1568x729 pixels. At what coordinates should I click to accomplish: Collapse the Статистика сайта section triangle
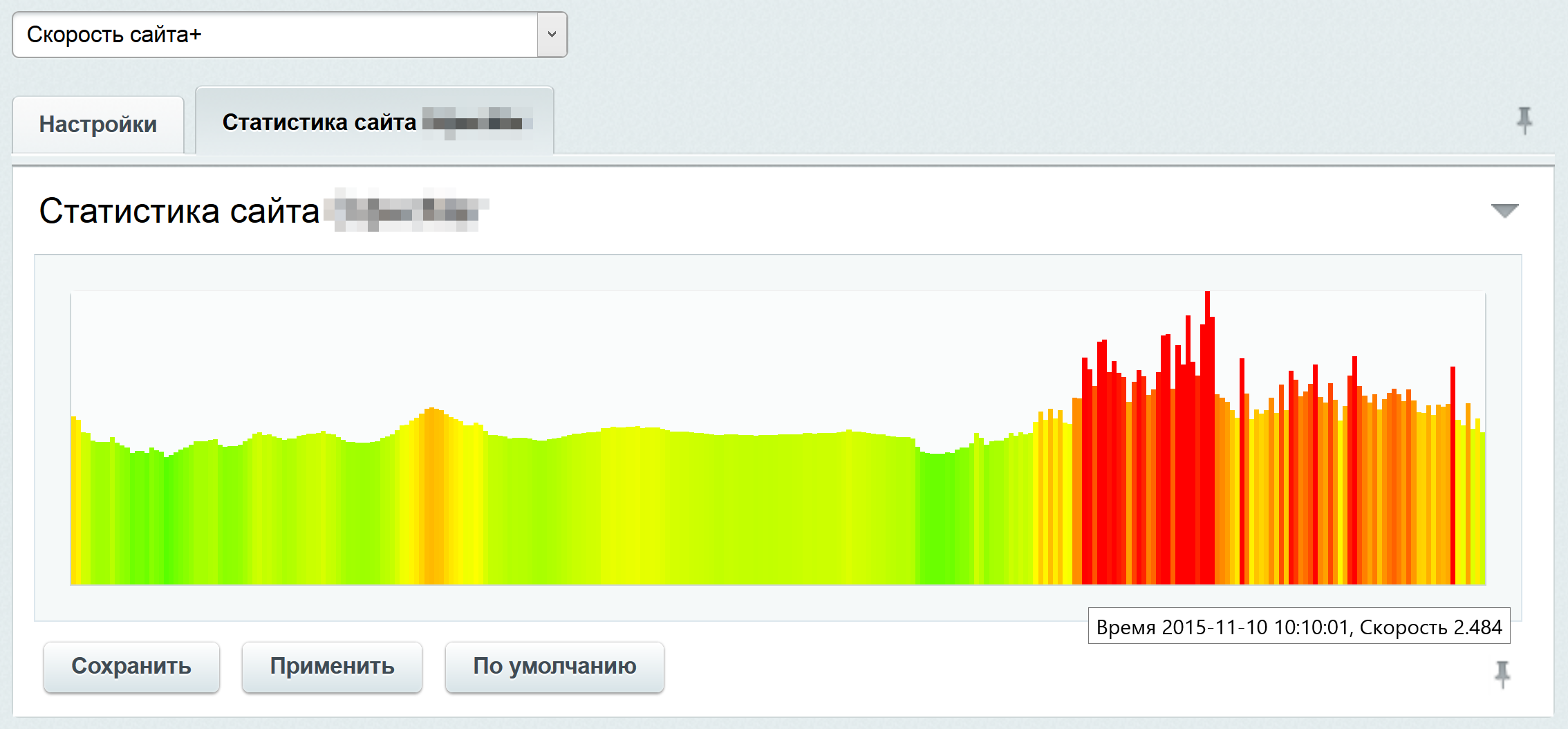coord(1504,210)
